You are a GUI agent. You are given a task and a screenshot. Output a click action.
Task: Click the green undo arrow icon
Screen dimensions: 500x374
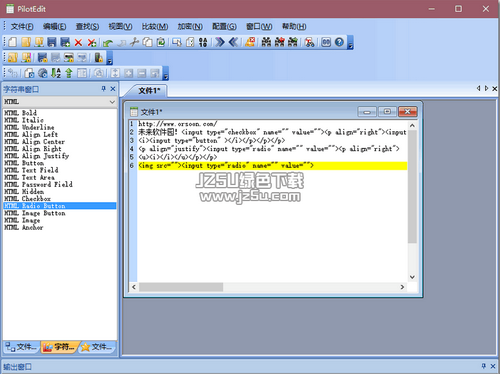(x=108, y=43)
